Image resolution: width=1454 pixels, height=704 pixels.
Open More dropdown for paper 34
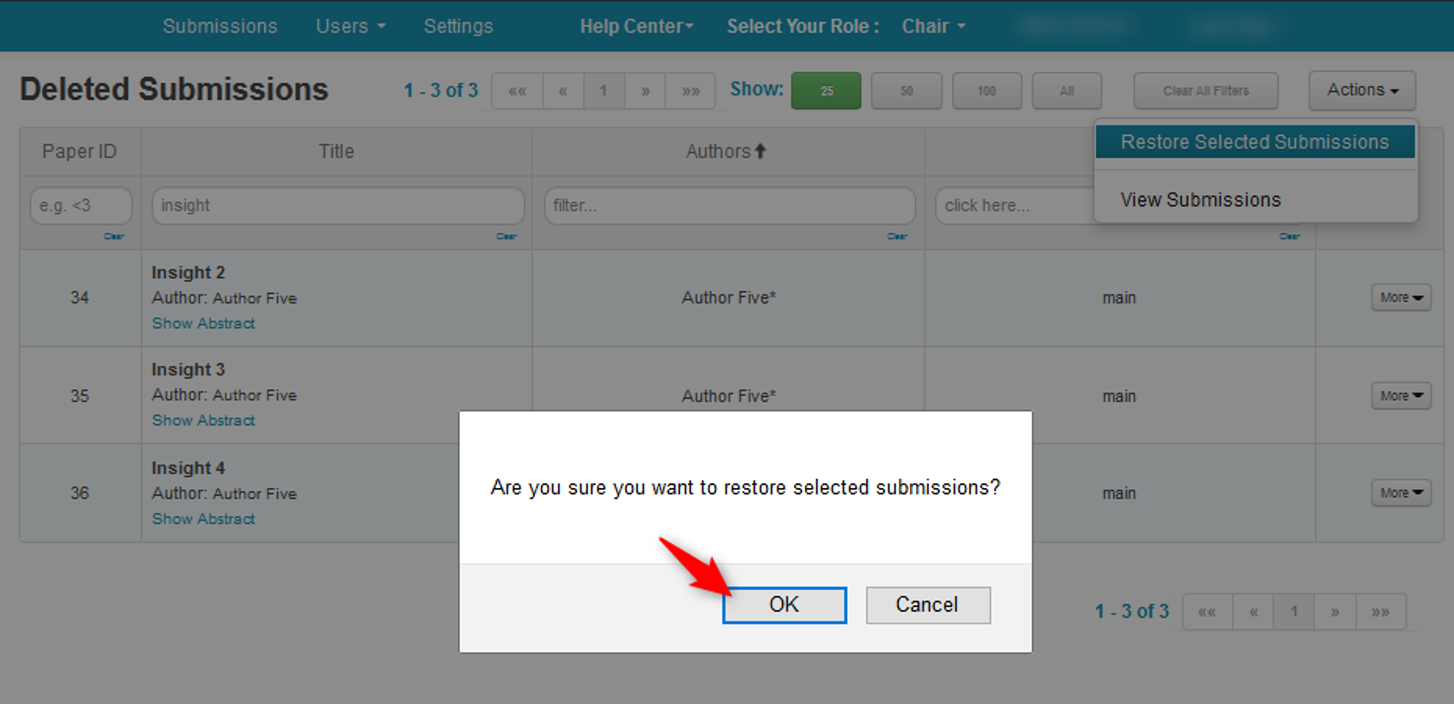pyautogui.click(x=1401, y=297)
